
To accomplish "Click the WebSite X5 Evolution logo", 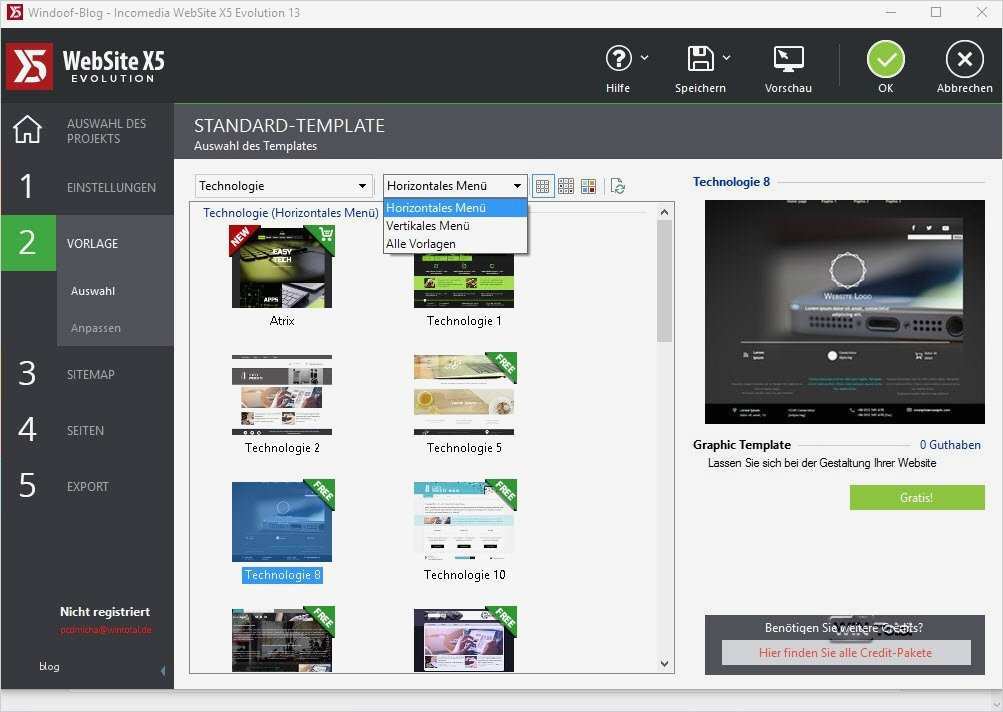I will [86, 67].
